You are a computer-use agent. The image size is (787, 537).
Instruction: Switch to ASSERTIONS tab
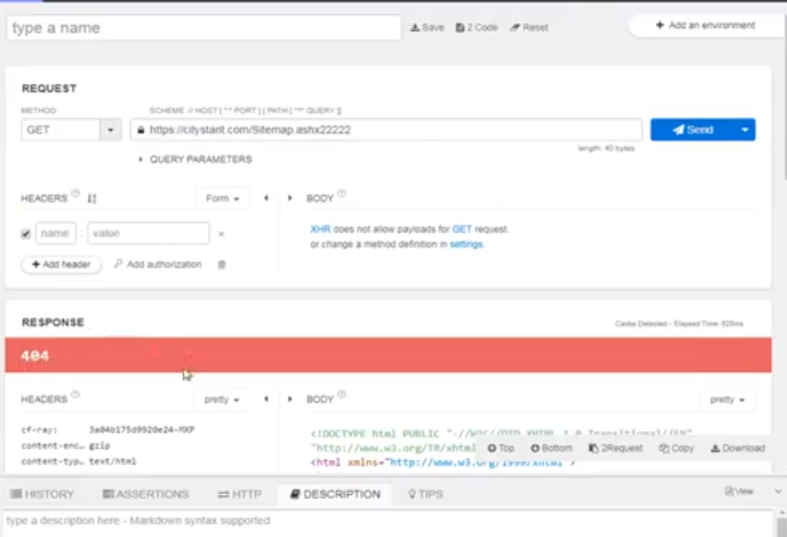146,494
